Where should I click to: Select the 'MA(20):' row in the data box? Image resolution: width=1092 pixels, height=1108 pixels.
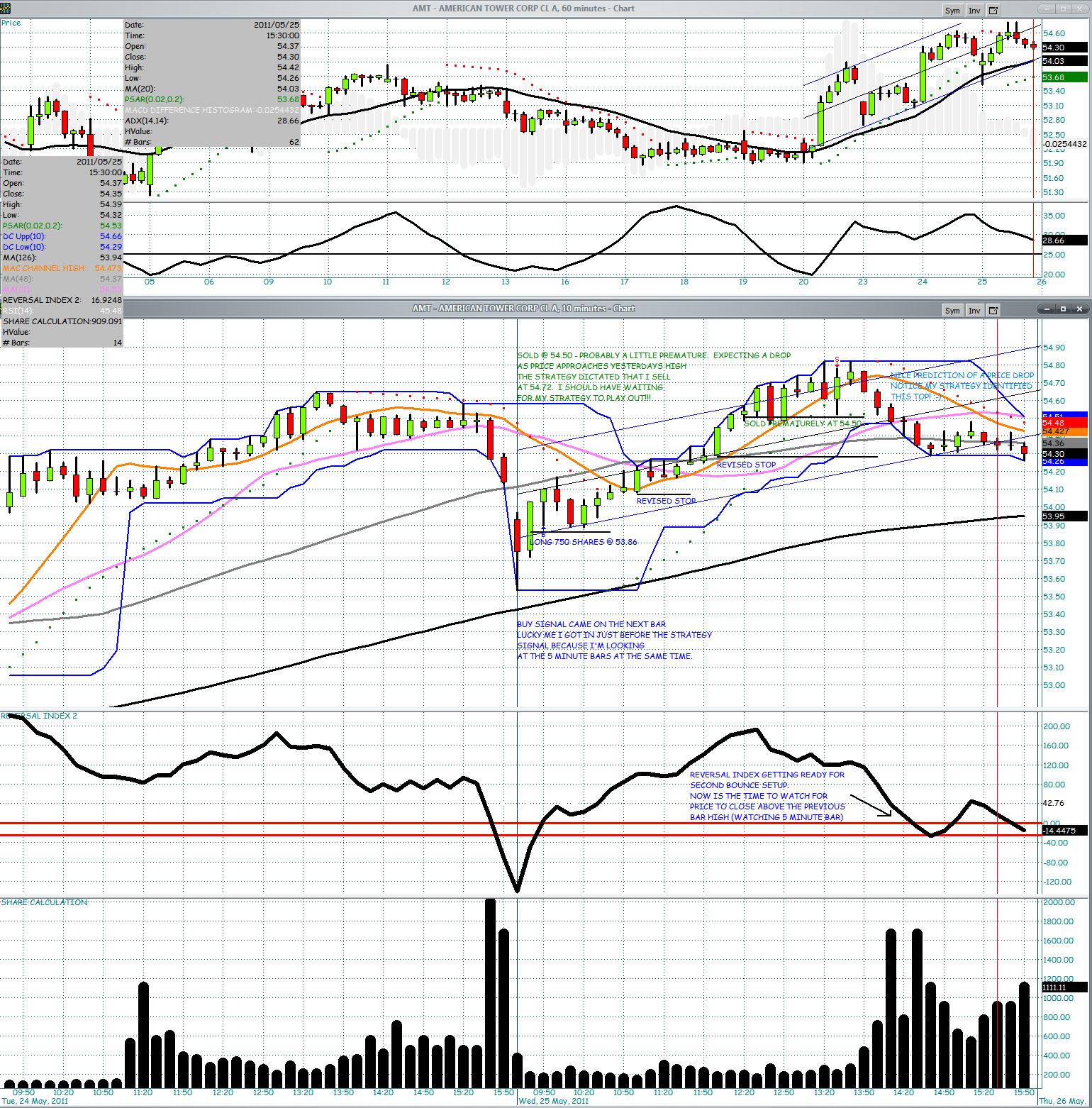pyautogui.click(x=212, y=89)
